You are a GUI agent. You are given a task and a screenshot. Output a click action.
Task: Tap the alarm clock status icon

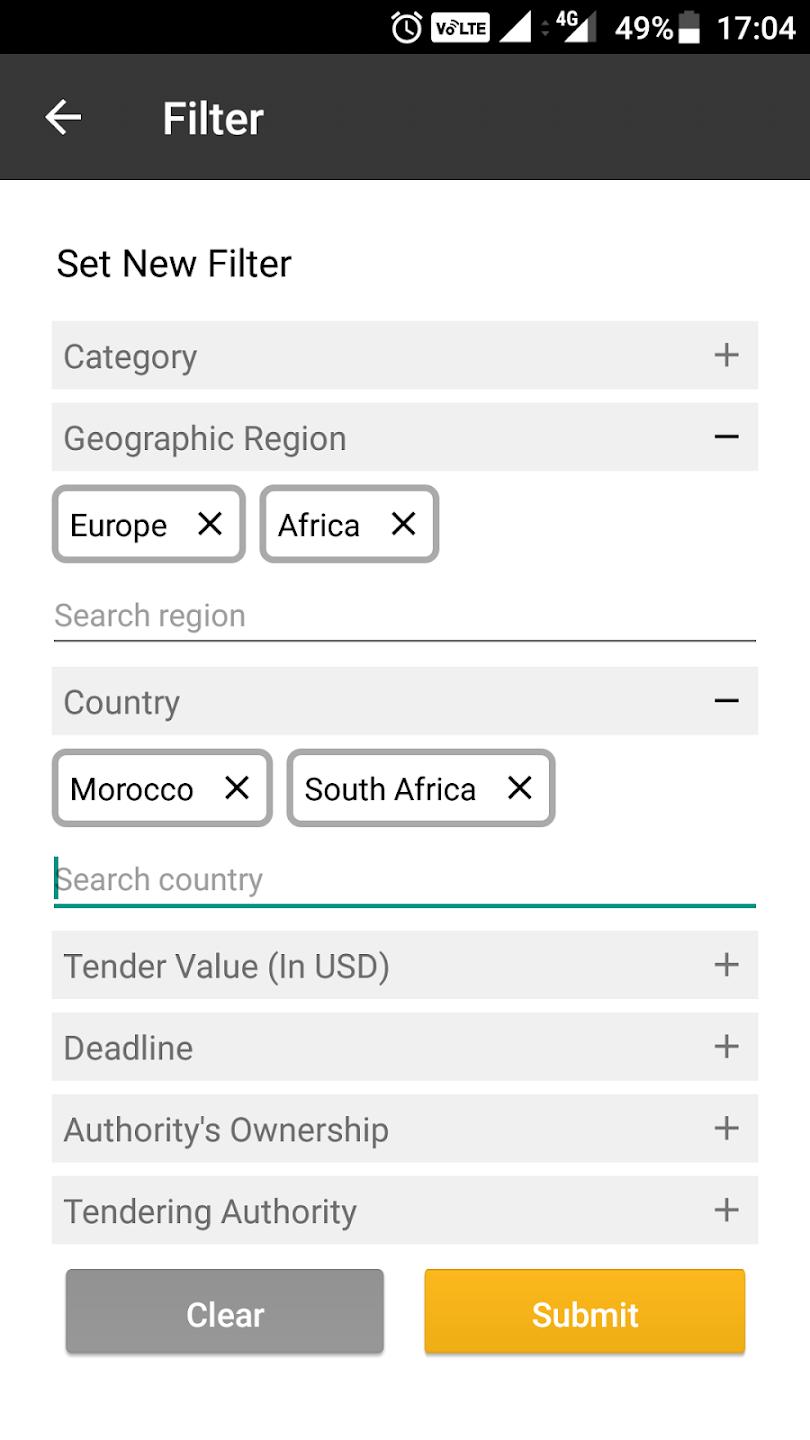tap(406, 27)
